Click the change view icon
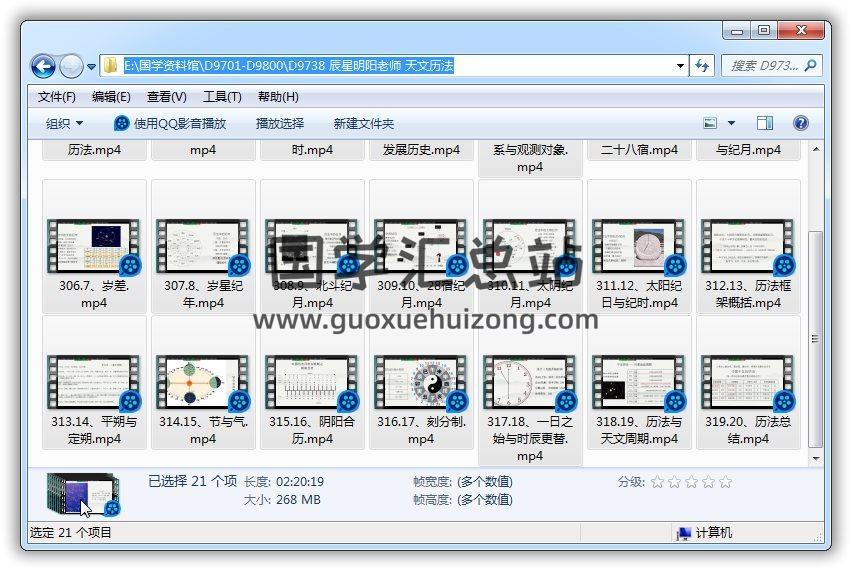Image resolution: width=852 pixels, height=571 pixels. click(x=710, y=123)
